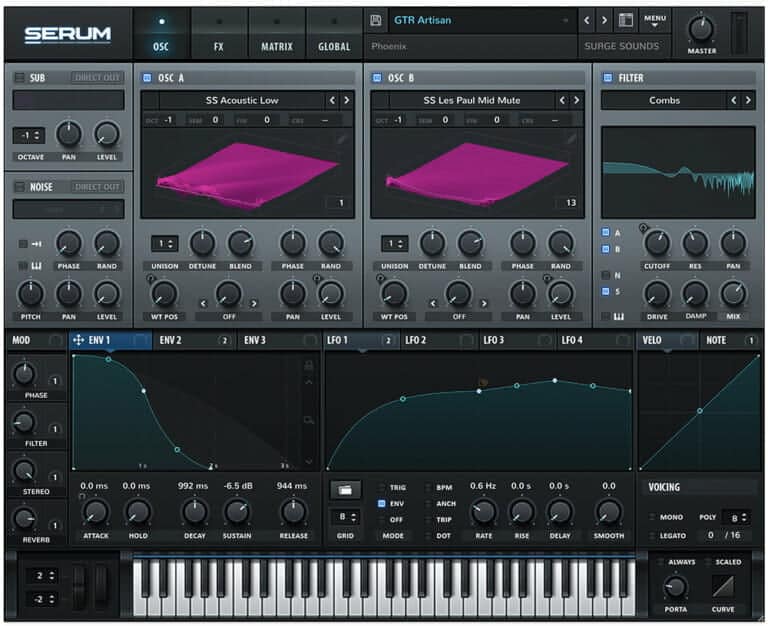The width and height of the screenshot is (768, 626).
Task: Enable the SUB oscillator
Action: [20, 77]
